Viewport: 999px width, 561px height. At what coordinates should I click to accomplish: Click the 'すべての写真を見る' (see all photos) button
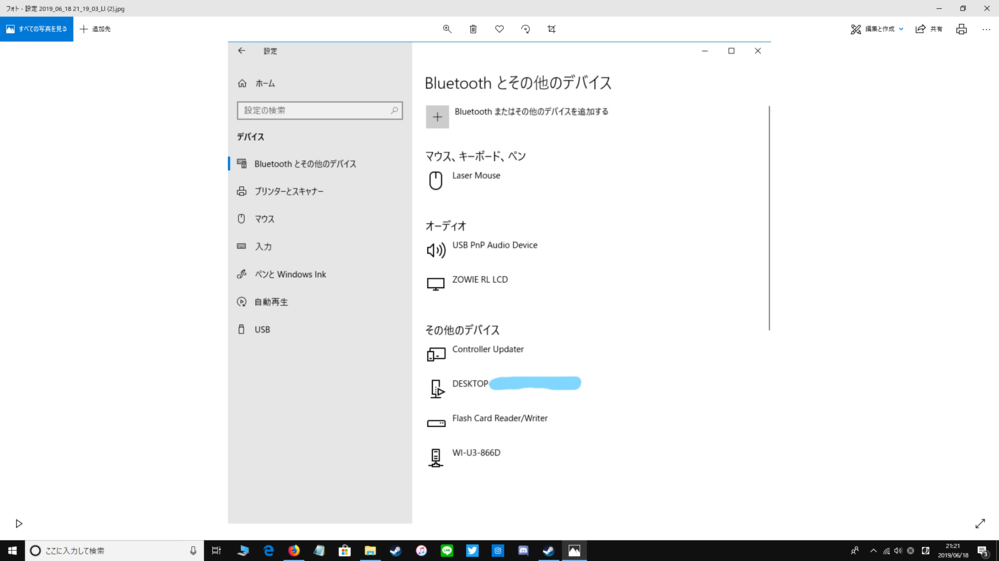click(36, 29)
